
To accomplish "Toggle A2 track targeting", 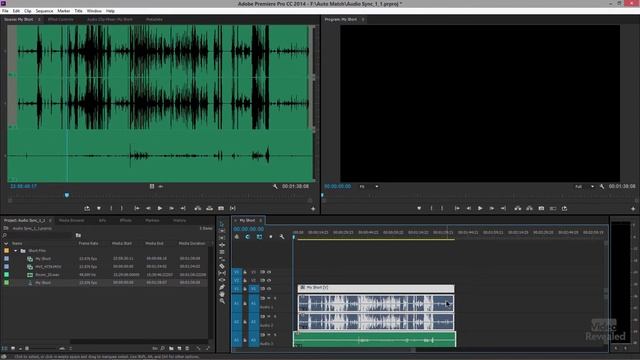I will (253, 322).
